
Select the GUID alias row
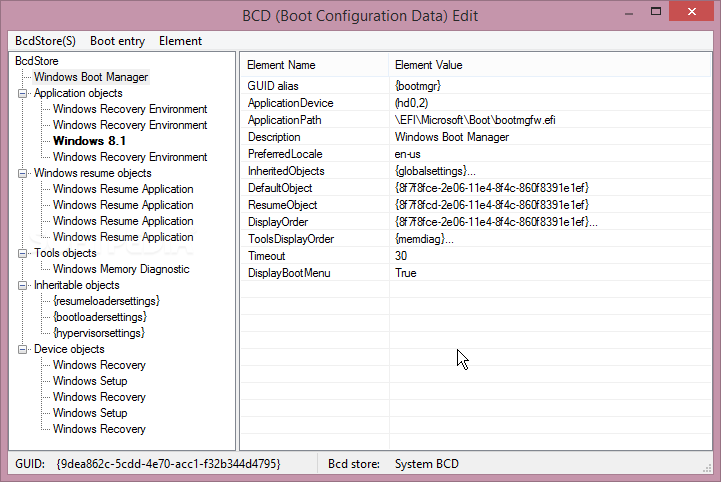coord(476,86)
